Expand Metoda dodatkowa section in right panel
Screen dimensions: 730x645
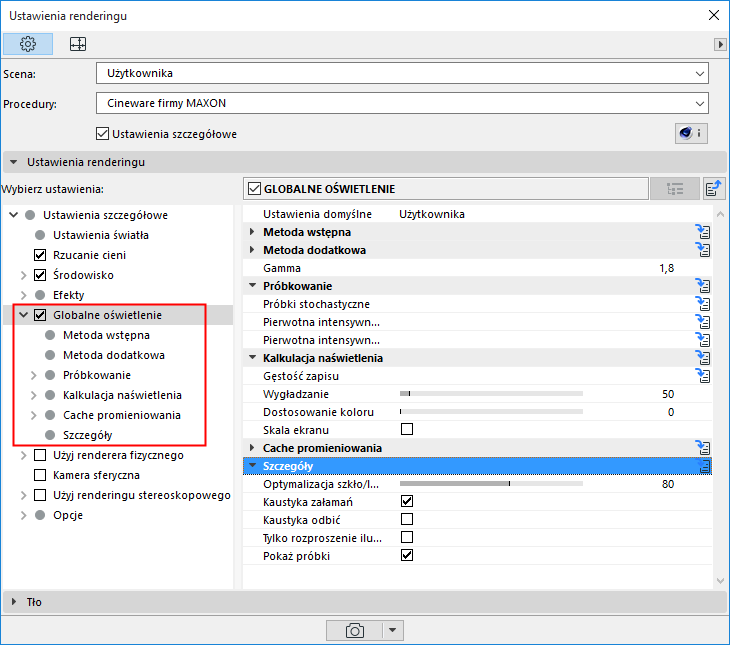click(x=252, y=250)
